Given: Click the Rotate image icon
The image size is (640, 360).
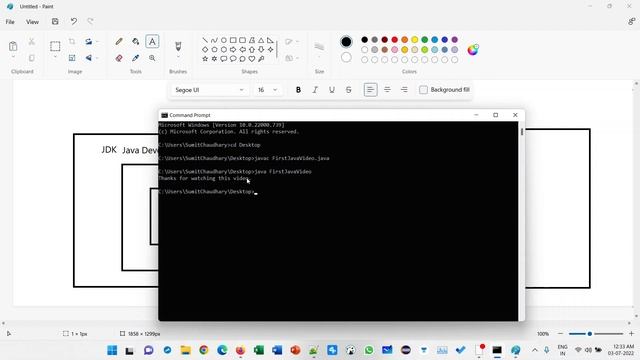Looking at the screenshot, I should (89, 41).
